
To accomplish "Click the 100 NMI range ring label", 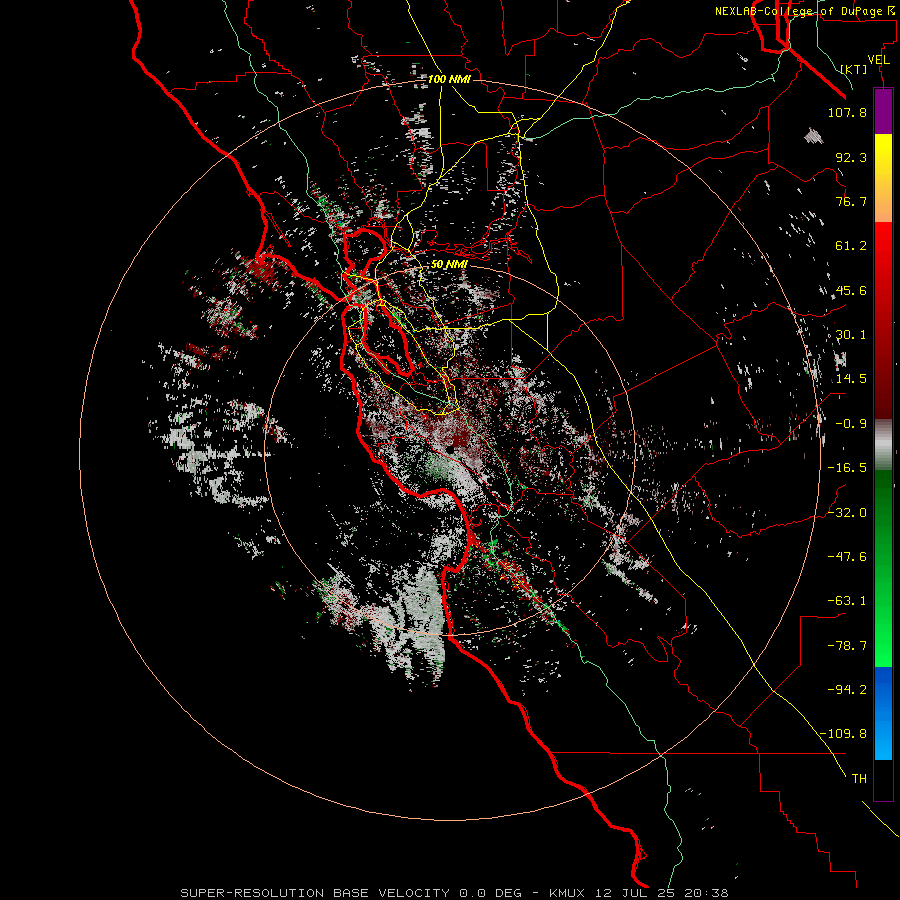I will 449,79.
